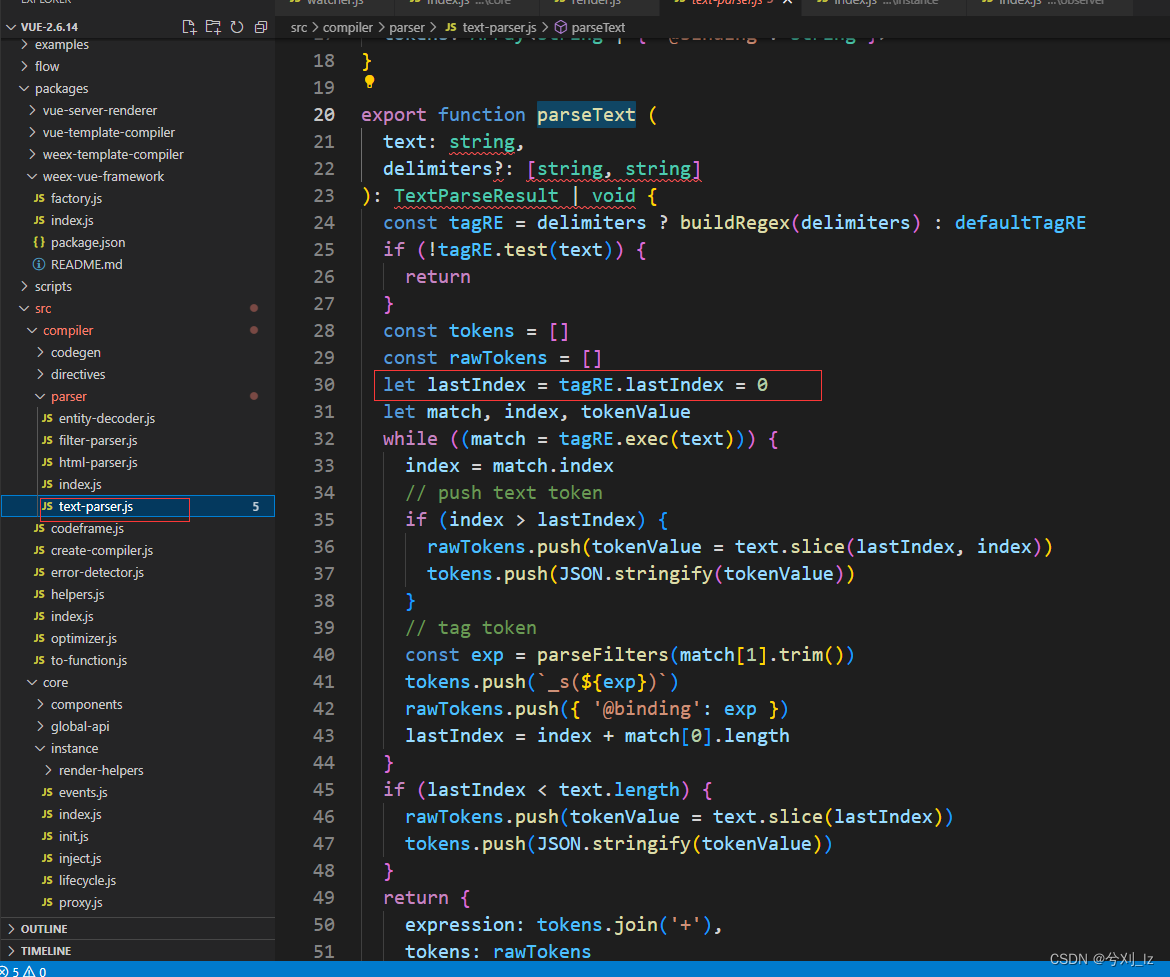
Task: Open helpers.js file
Action: coord(78,595)
